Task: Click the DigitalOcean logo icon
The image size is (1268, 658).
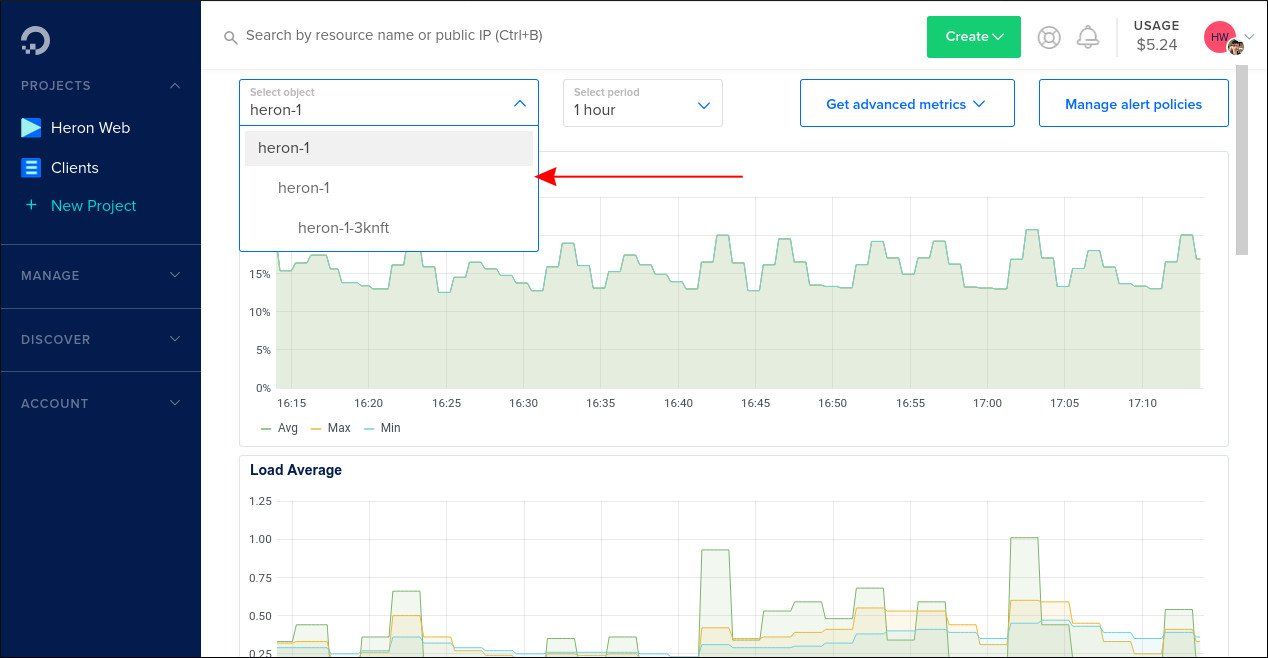Action: coord(33,39)
